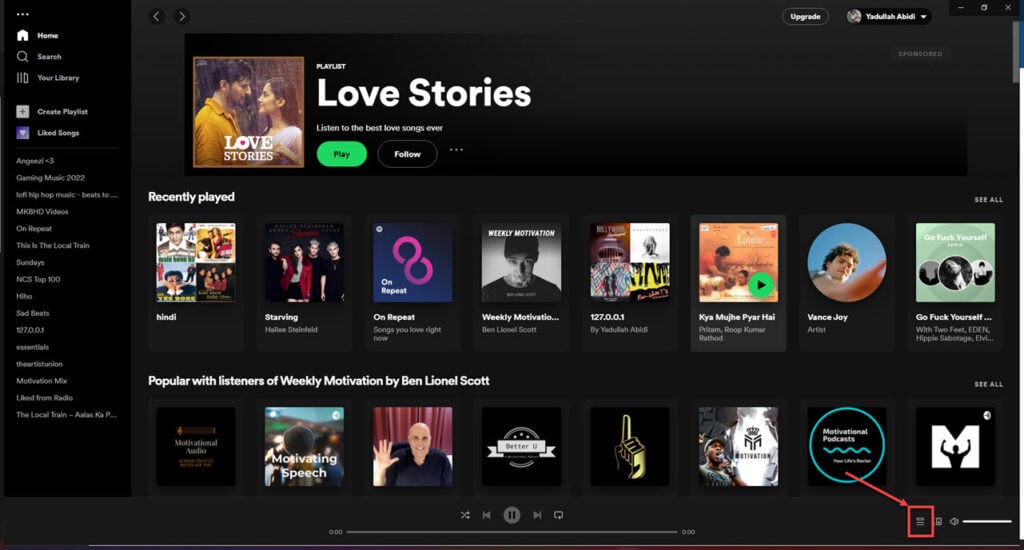Toggle repeat mode
This screenshot has height=550, width=1024.
point(558,515)
